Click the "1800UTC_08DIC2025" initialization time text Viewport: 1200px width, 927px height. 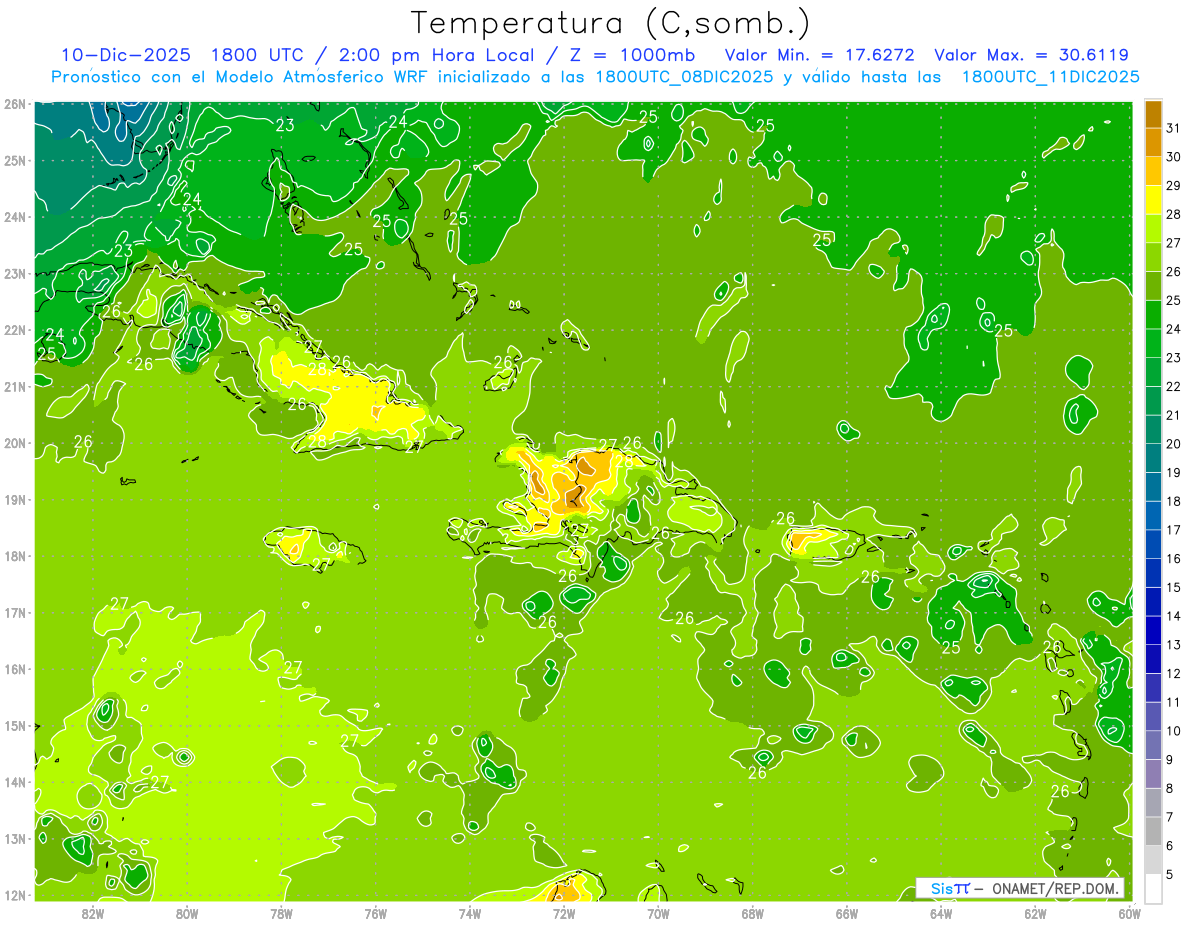tap(684, 77)
